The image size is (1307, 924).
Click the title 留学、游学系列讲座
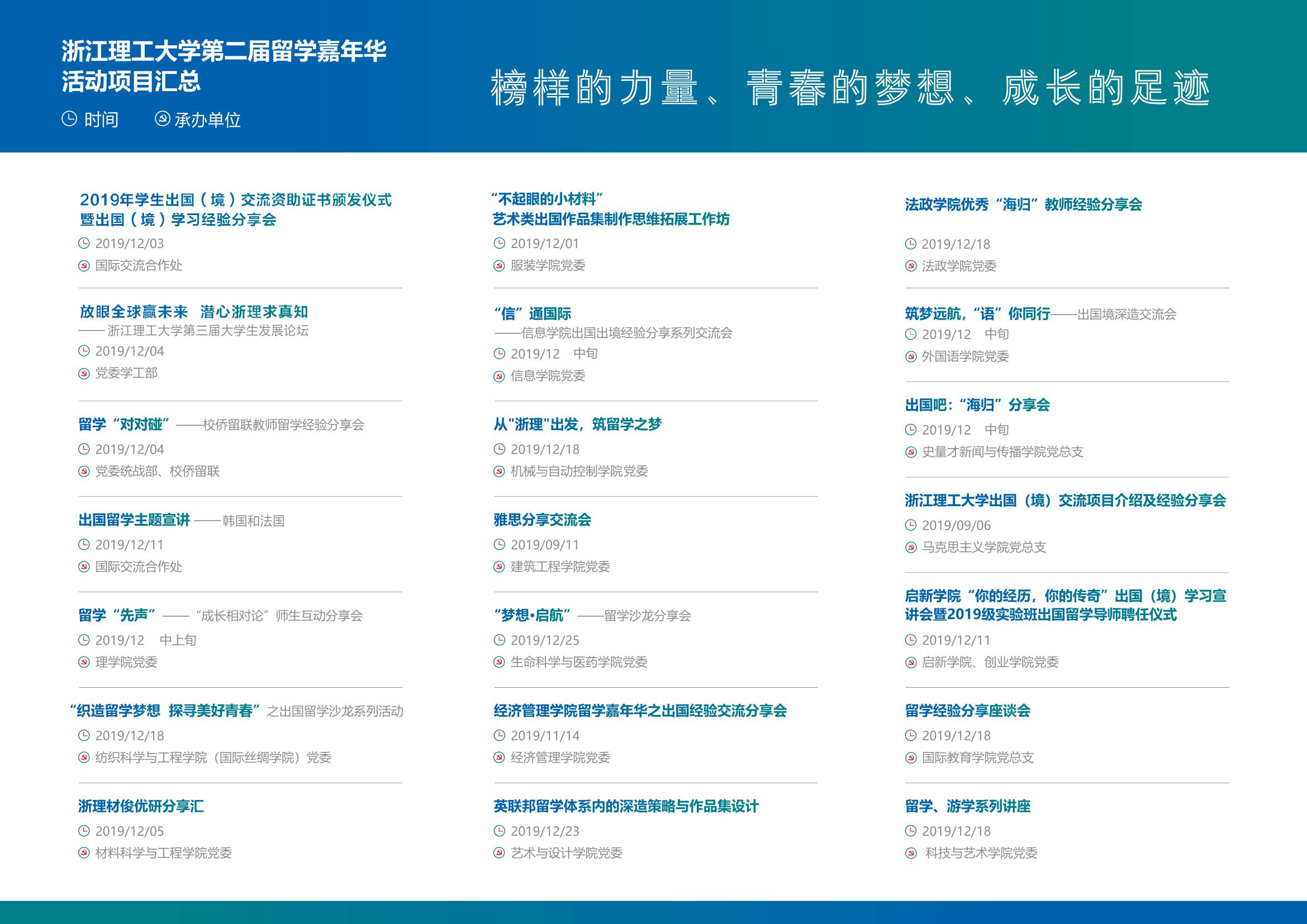coord(968,806)
